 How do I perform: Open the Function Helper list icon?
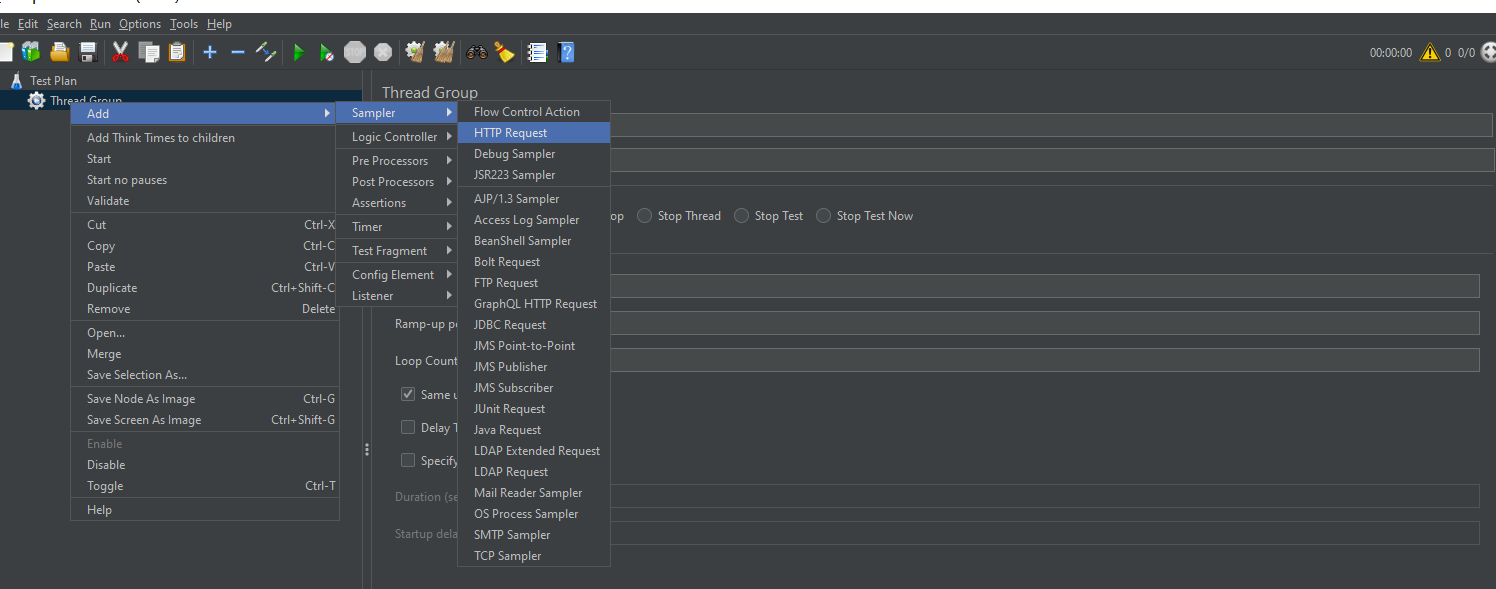pyautogui.click(x=537, y=52)
